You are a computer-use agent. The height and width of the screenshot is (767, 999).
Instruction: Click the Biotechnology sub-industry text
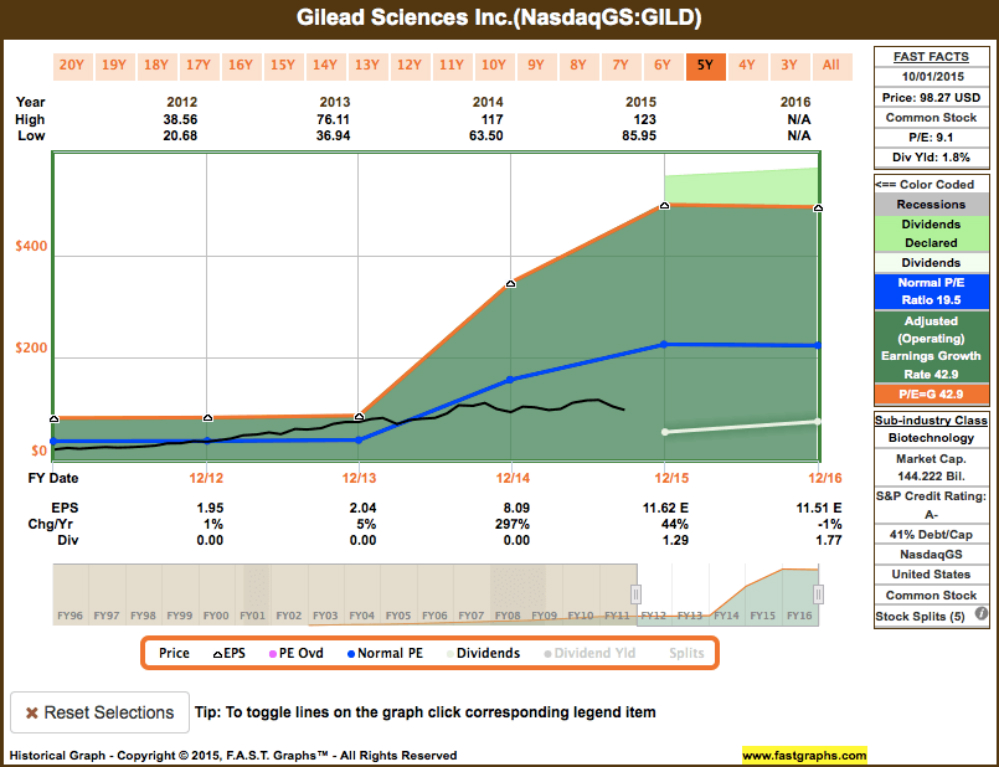click(x=931, y=438)
